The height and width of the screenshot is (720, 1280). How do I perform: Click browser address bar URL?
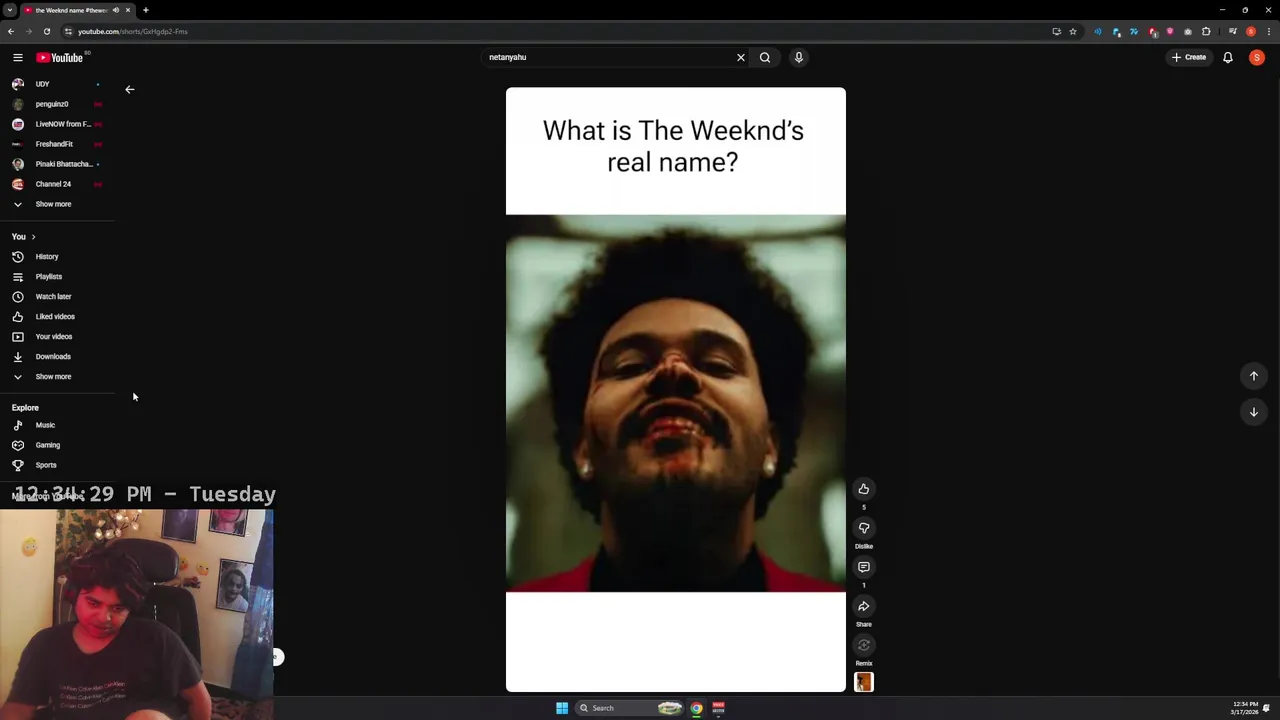click(133, 32)
